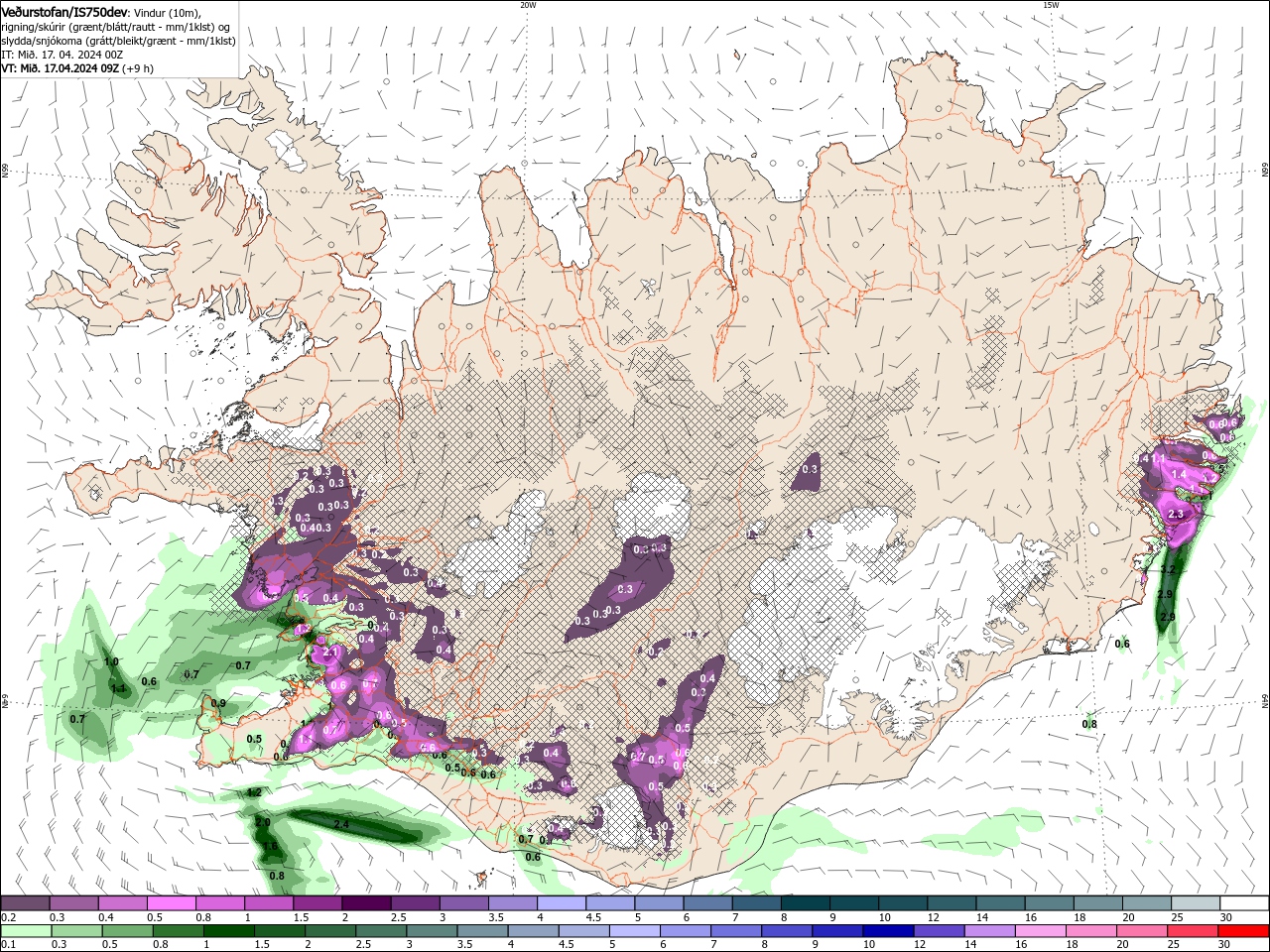Click the 0.9 value on Reykjanes peninsula

coord(218,703)
